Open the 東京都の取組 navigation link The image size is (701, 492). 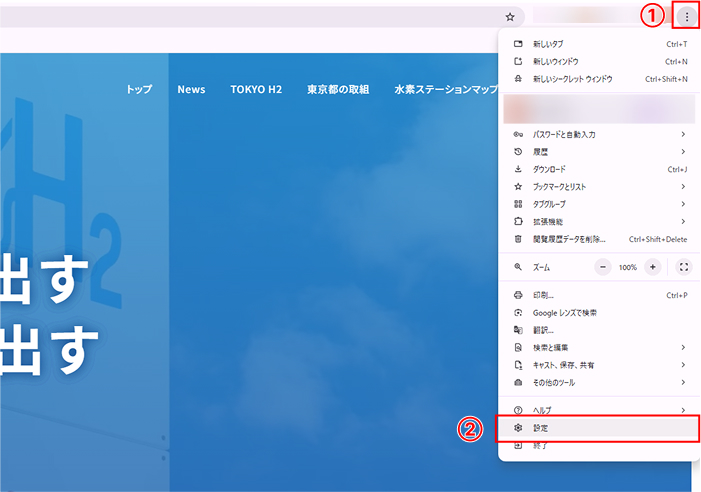(x=338, y=89)
